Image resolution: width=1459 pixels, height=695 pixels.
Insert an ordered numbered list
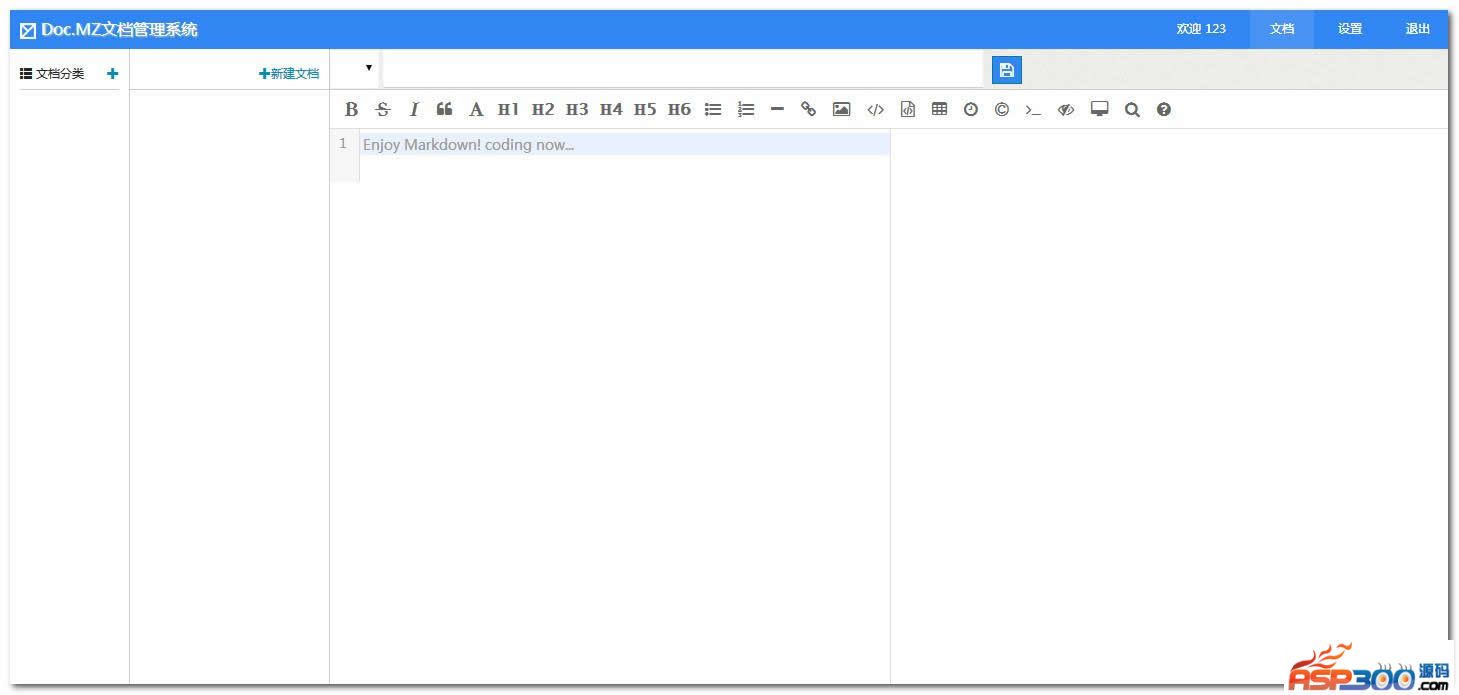pos(746,110)
